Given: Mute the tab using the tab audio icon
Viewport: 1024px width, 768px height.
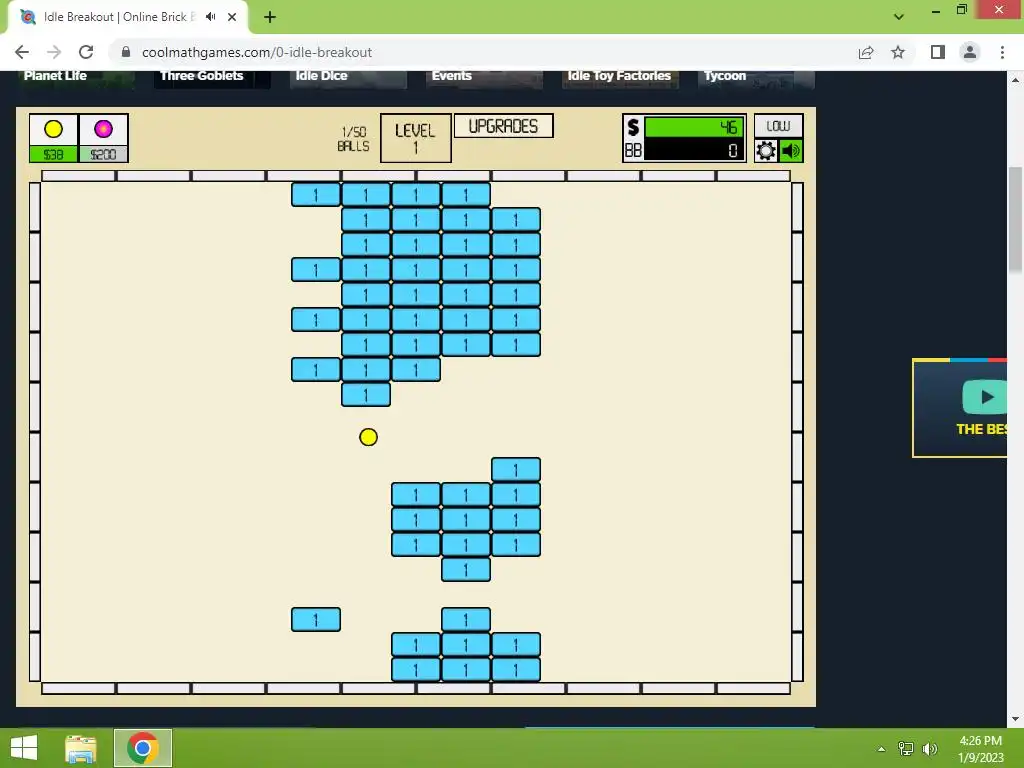Looking at the screenshot, I should (x=210, y=17).
